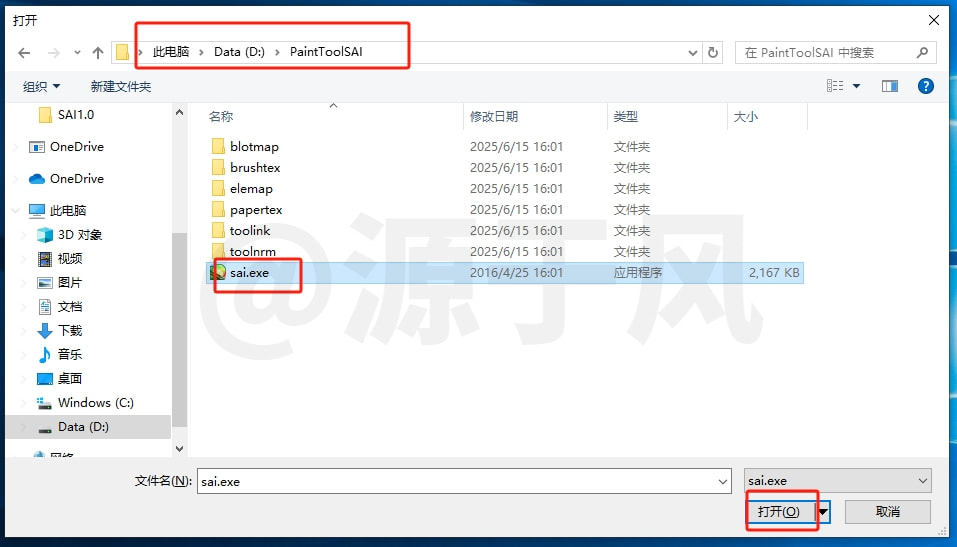
Task: Click sidebar scrollbar up arrow
Action: [179, 112]
